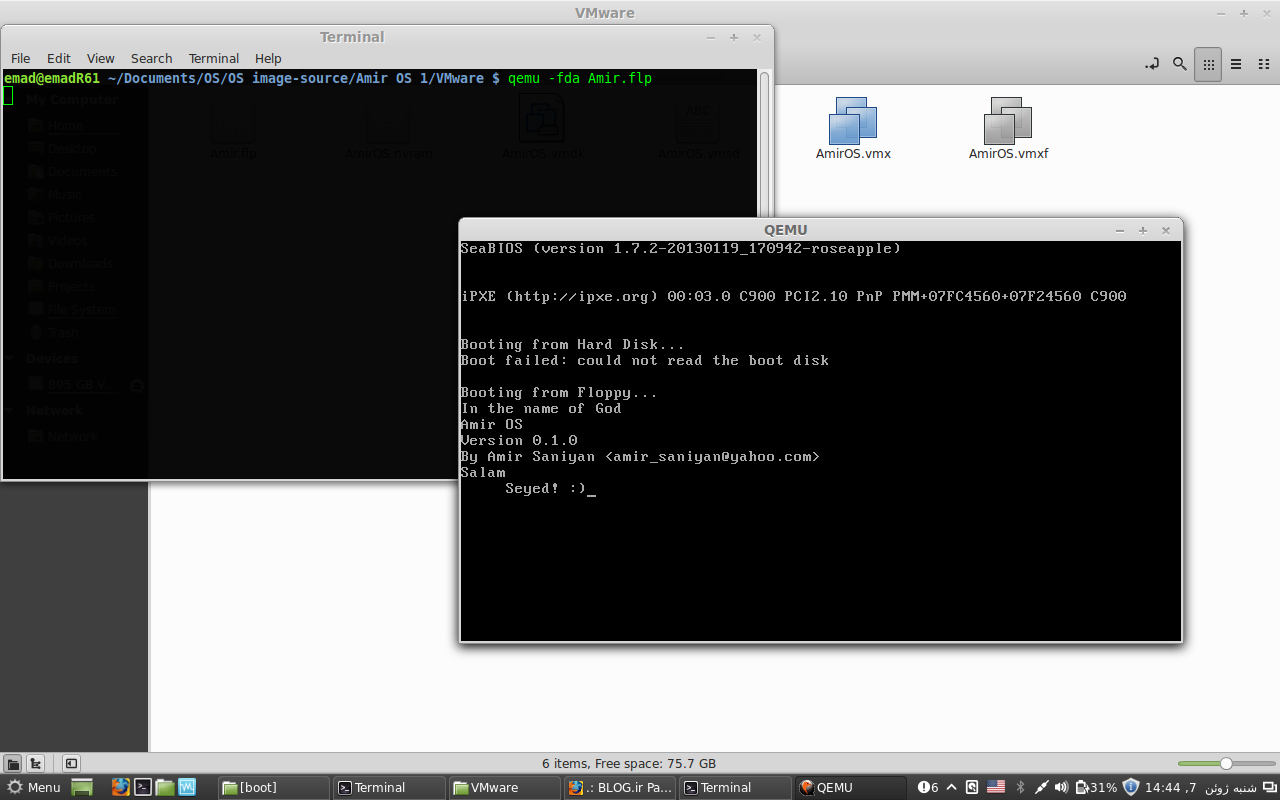Switch file manager to compact view
Viewport: 1280px width, 800px height.
point(1262,64)
